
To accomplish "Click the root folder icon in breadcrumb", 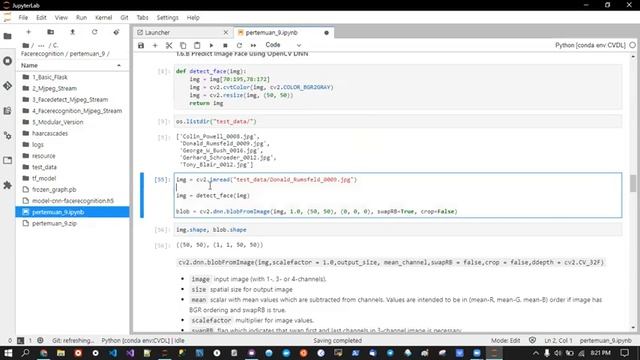I will tap(25, 45).
